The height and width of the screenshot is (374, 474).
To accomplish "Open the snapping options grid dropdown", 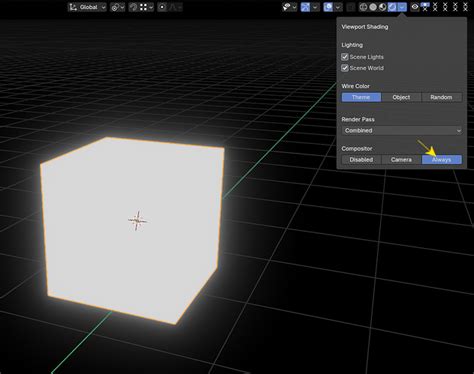I will tap(146, 7).
